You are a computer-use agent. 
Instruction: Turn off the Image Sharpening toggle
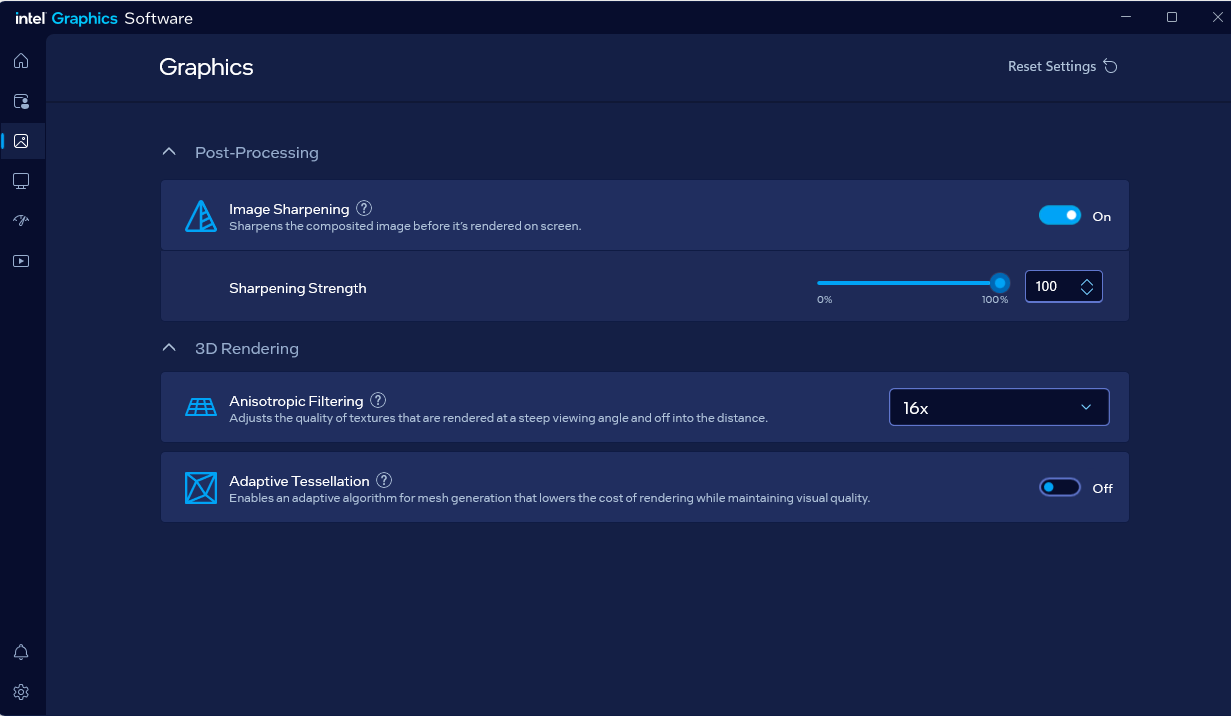pyautogui.click(x=1060, y=216)
